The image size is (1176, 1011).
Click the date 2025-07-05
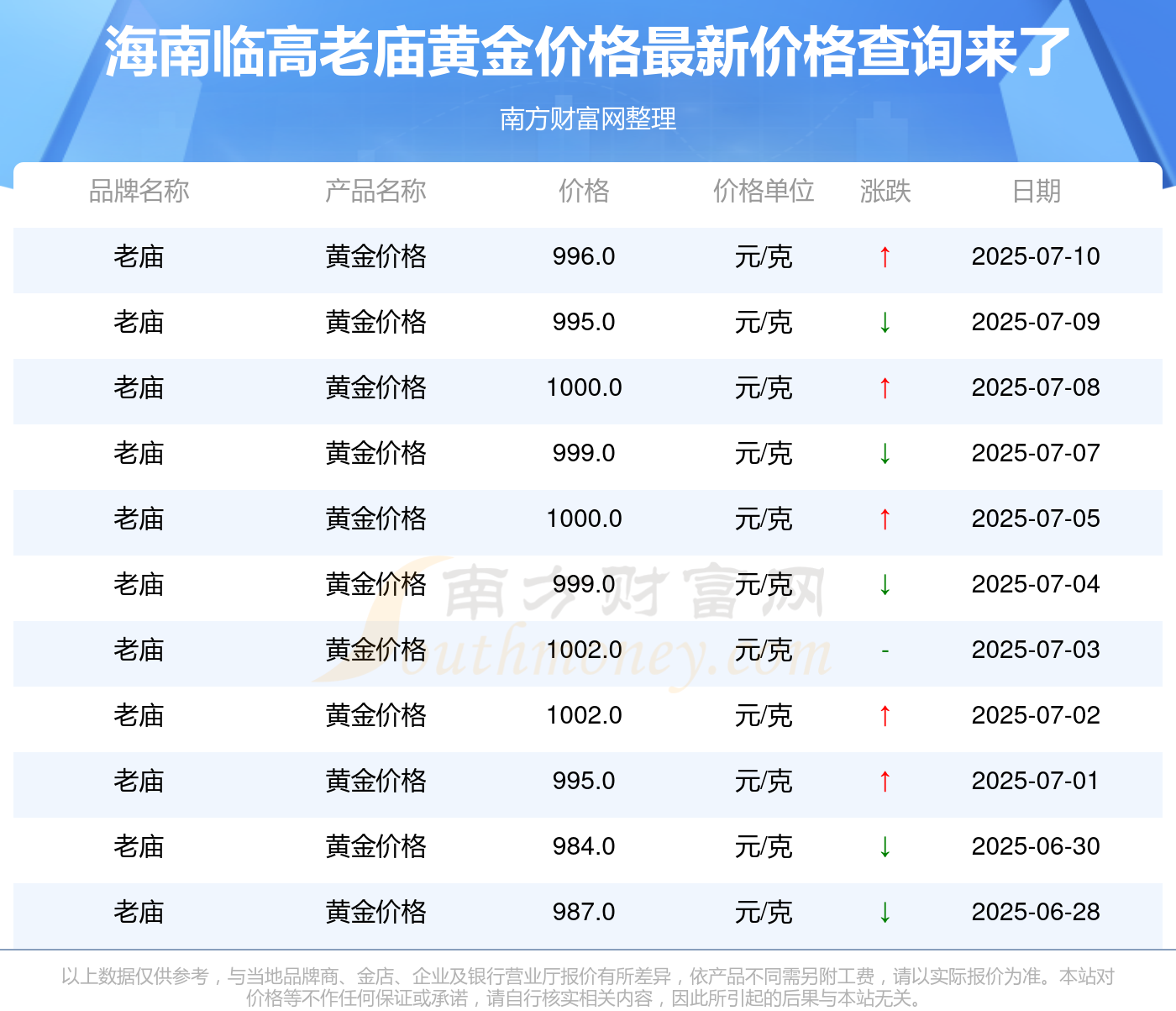(1036, 519)
